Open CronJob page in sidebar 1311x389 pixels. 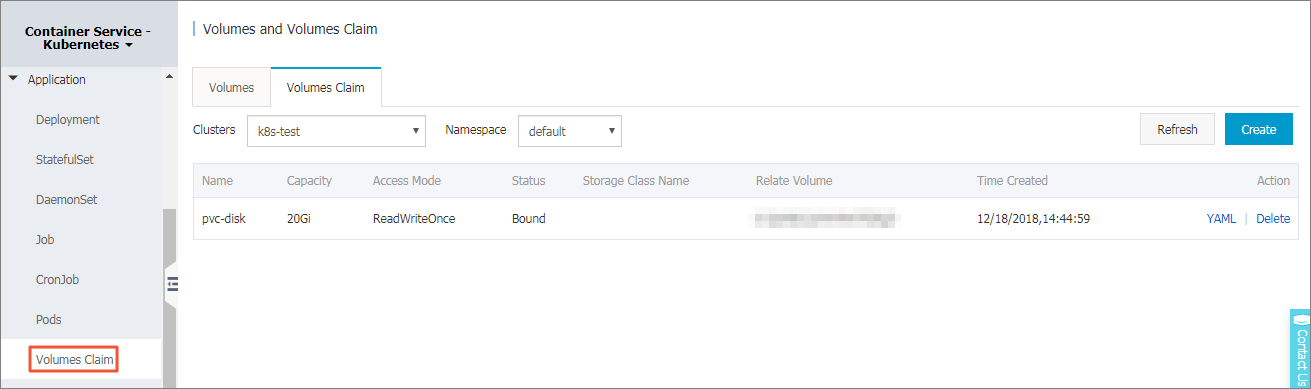tap(57, 279)
